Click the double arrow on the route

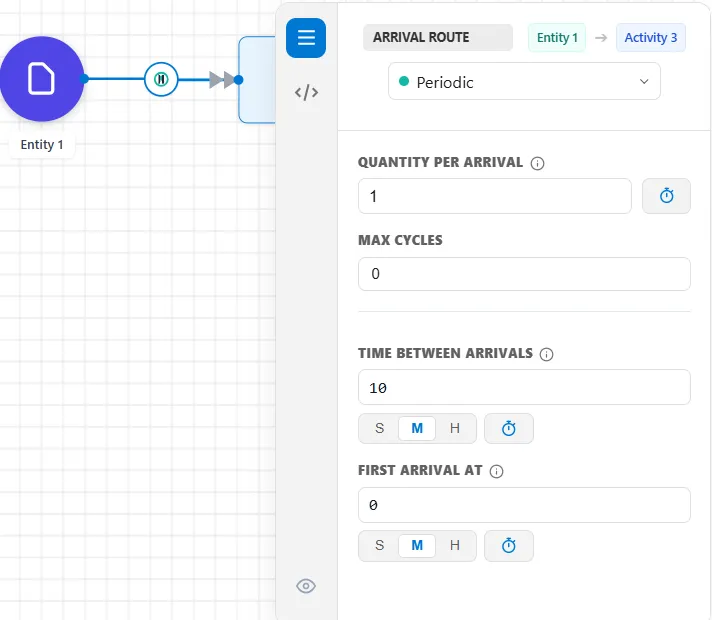(222, 79)
